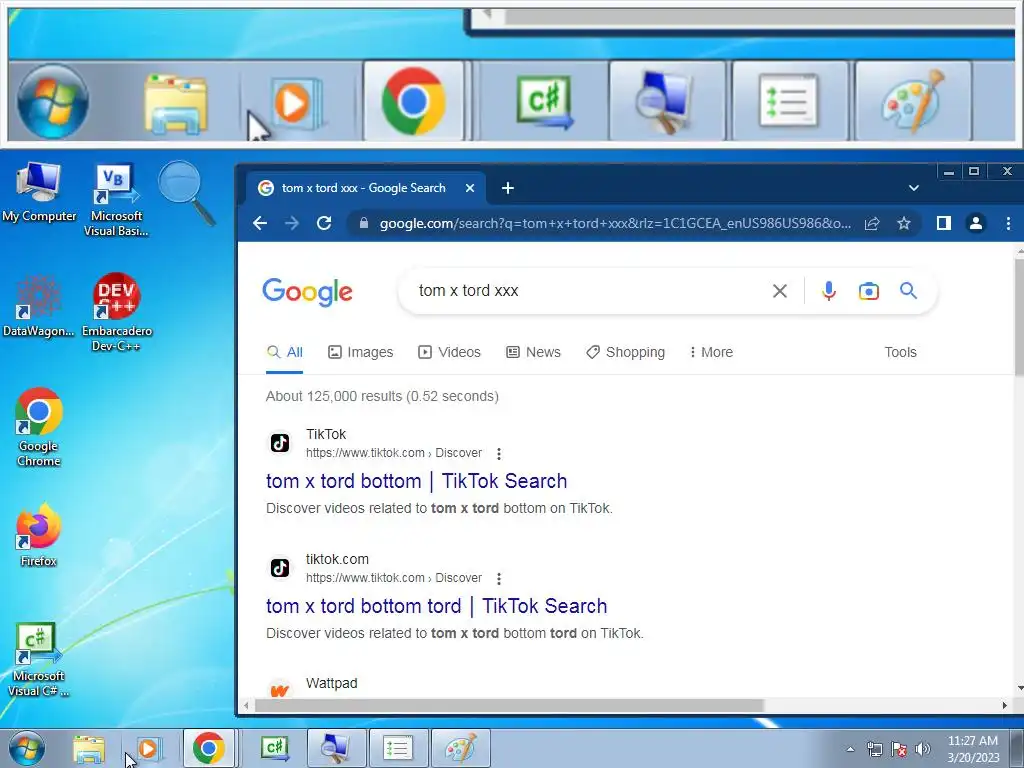
Task: Open the Visual C# taskbar button
Action: point(274,748)
